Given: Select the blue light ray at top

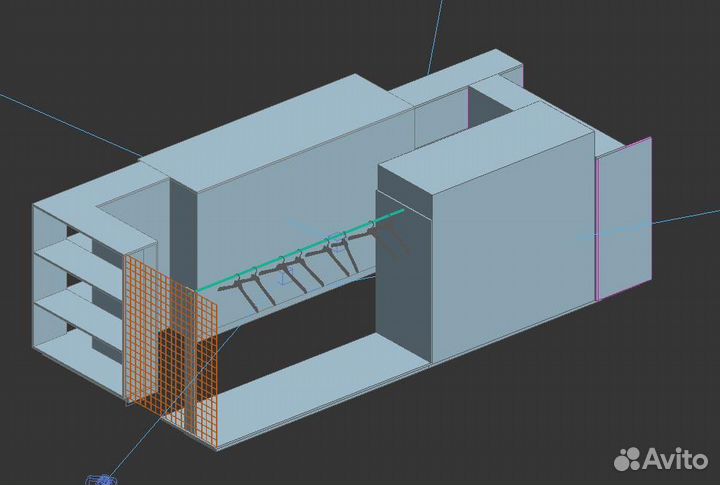Looking at the screenshot, I should [435, 40].
